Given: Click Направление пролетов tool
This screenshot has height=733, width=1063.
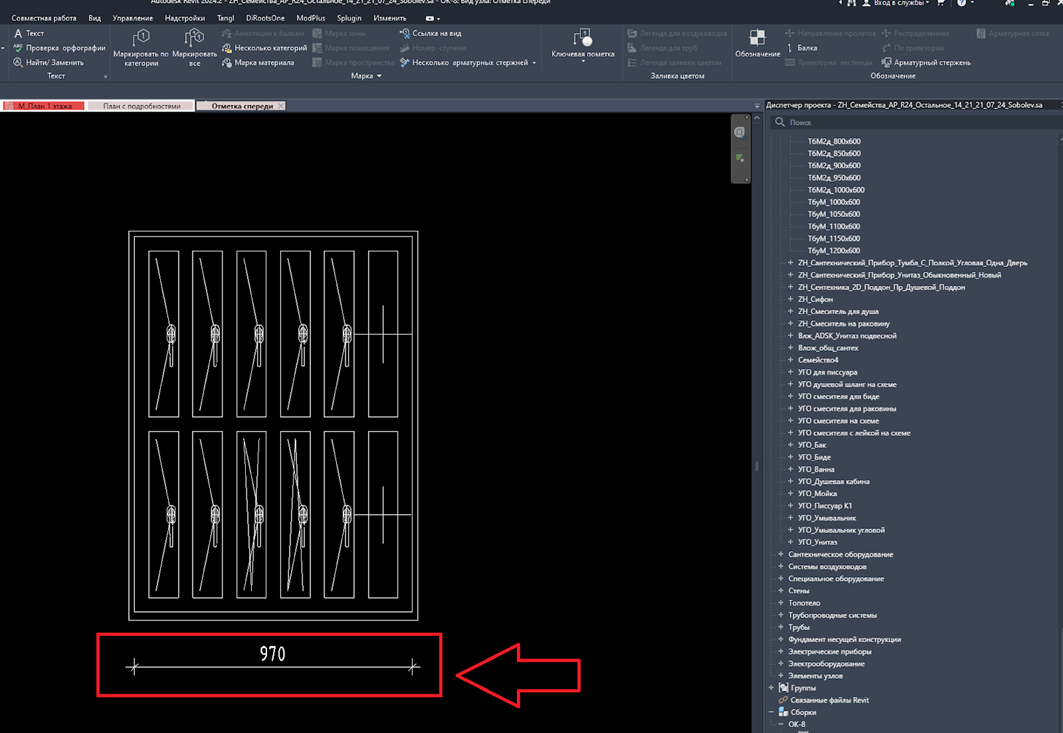Looking at the screenshot, I should (830, 33).
